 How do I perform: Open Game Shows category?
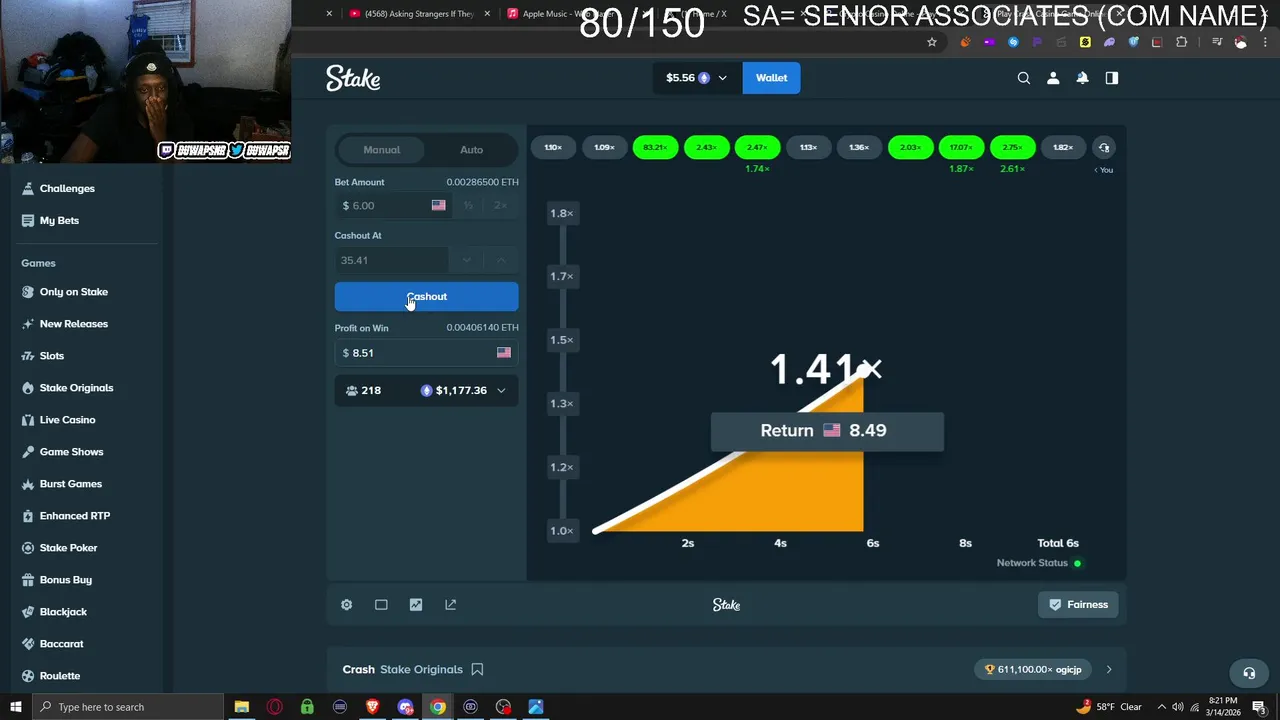(71, 452)
